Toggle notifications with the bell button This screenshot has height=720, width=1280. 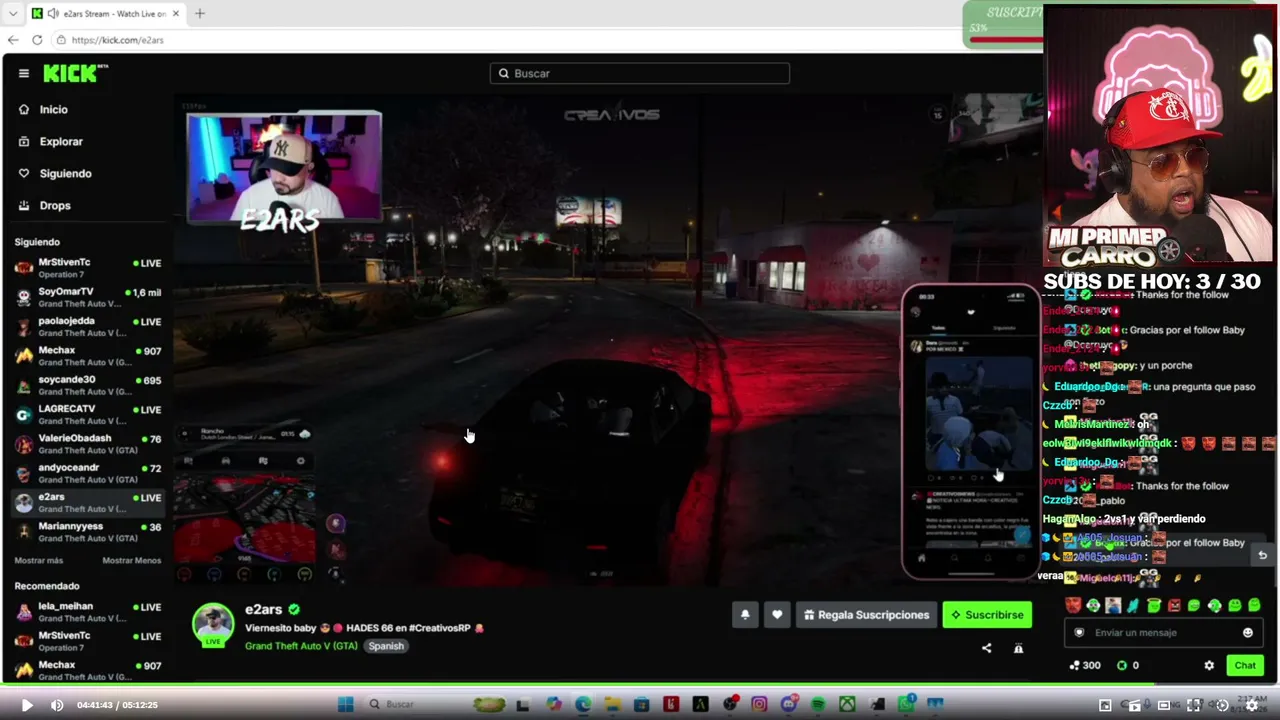point(745,615)
